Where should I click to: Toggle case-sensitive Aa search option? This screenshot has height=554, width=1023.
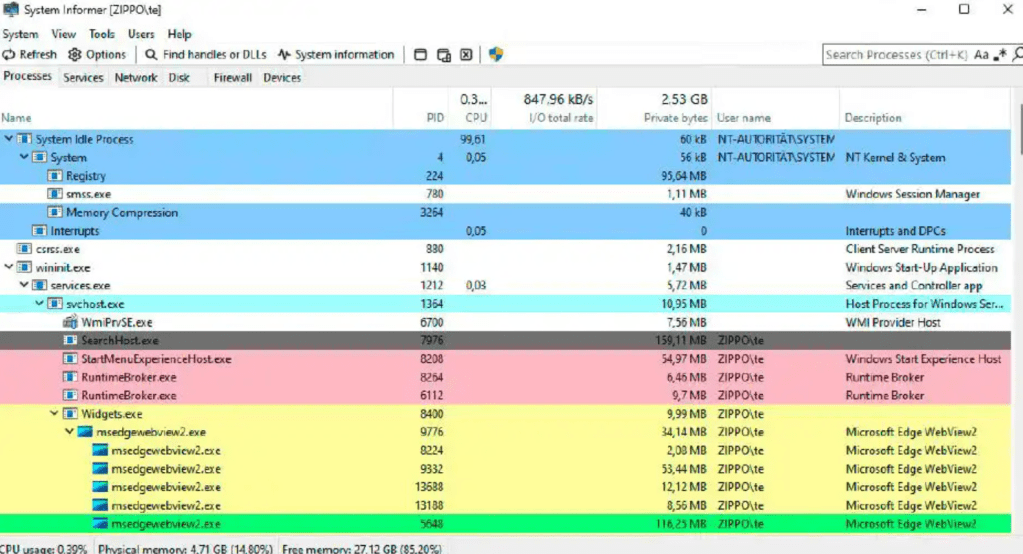981,55
